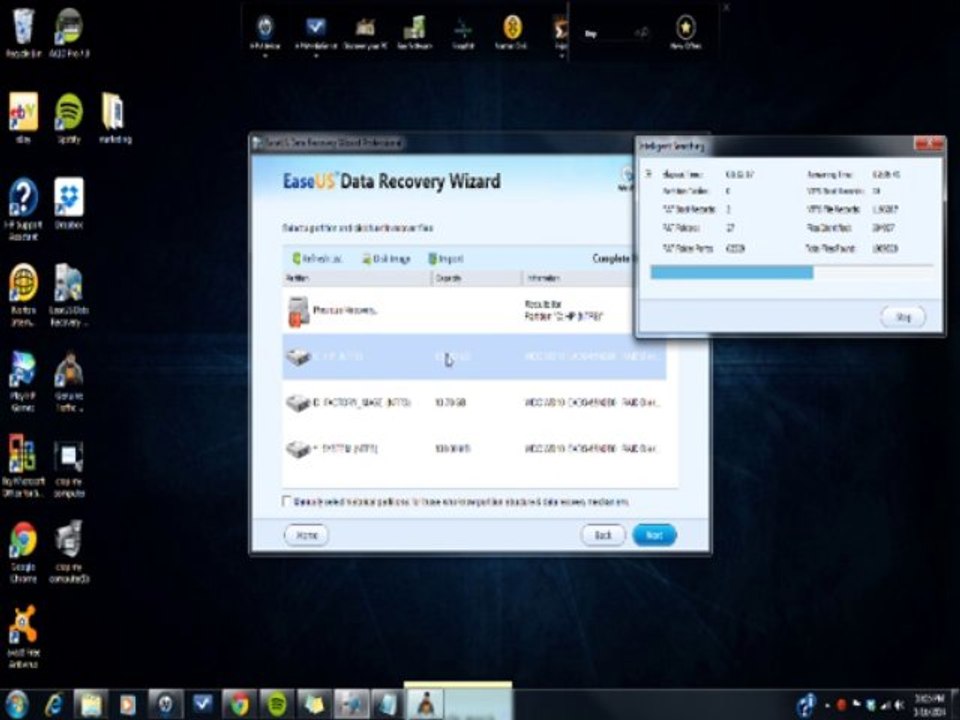Open the printer shortcut next to Recycle Bin
This screenshot has width=960, height=720.
coord(69,32)
